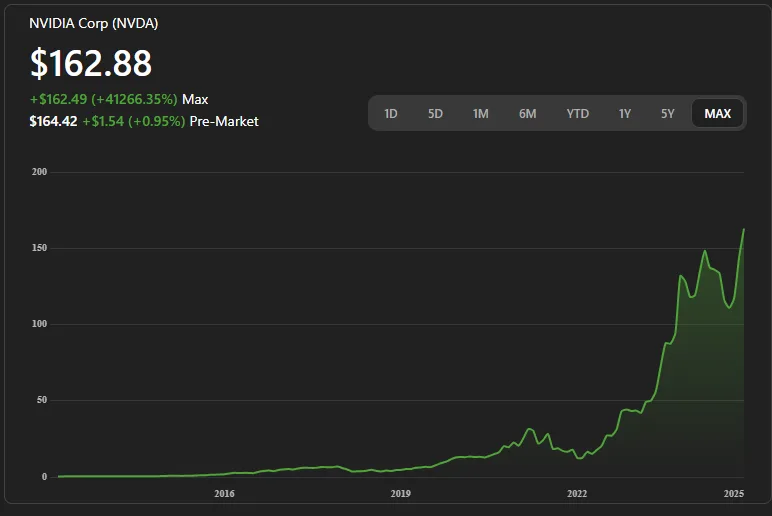
Task: Click the 2016 x-axis label
Action: [225, 493]
